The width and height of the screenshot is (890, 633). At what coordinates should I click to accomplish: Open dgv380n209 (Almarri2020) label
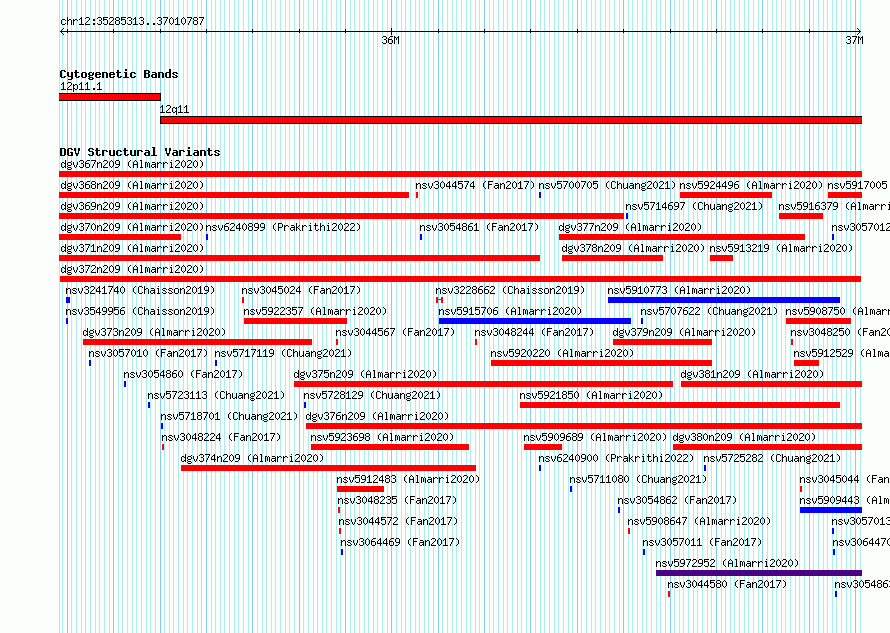pyautogui.click(x=744, y=437)
